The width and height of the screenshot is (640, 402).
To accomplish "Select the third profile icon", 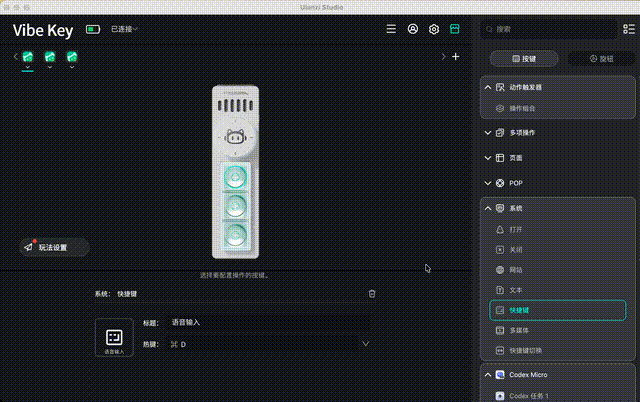I will pyautogui.click(x=72, y=56).
